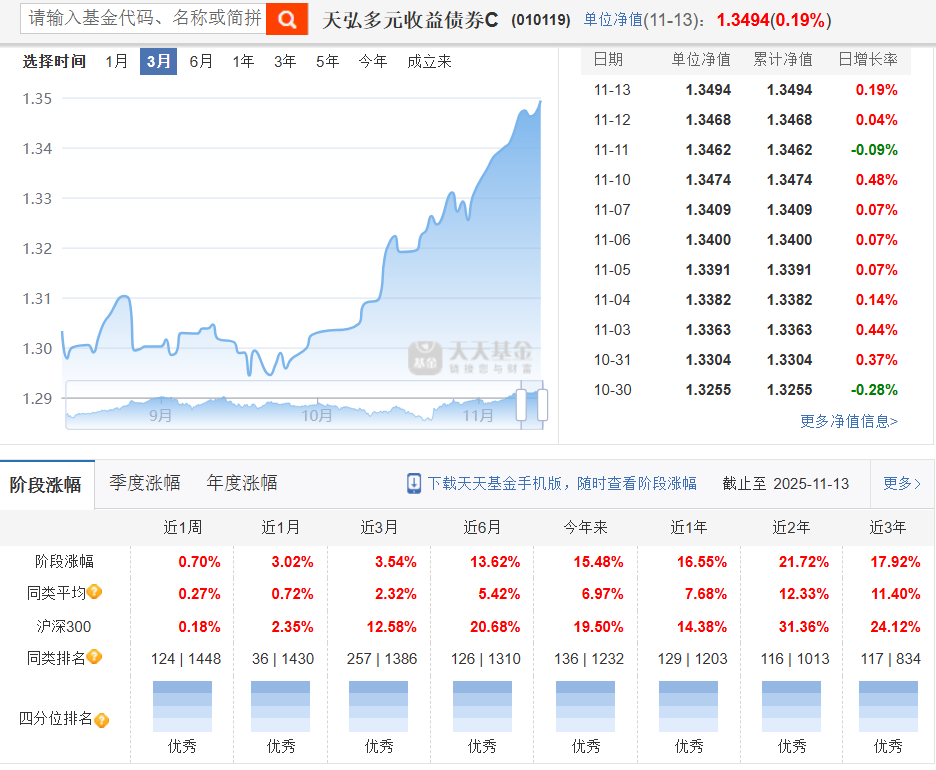Image resolution: width=936 pixels, height=770 pixels.
Task: Click the help icon beside 同类平均
Action: 94,592
